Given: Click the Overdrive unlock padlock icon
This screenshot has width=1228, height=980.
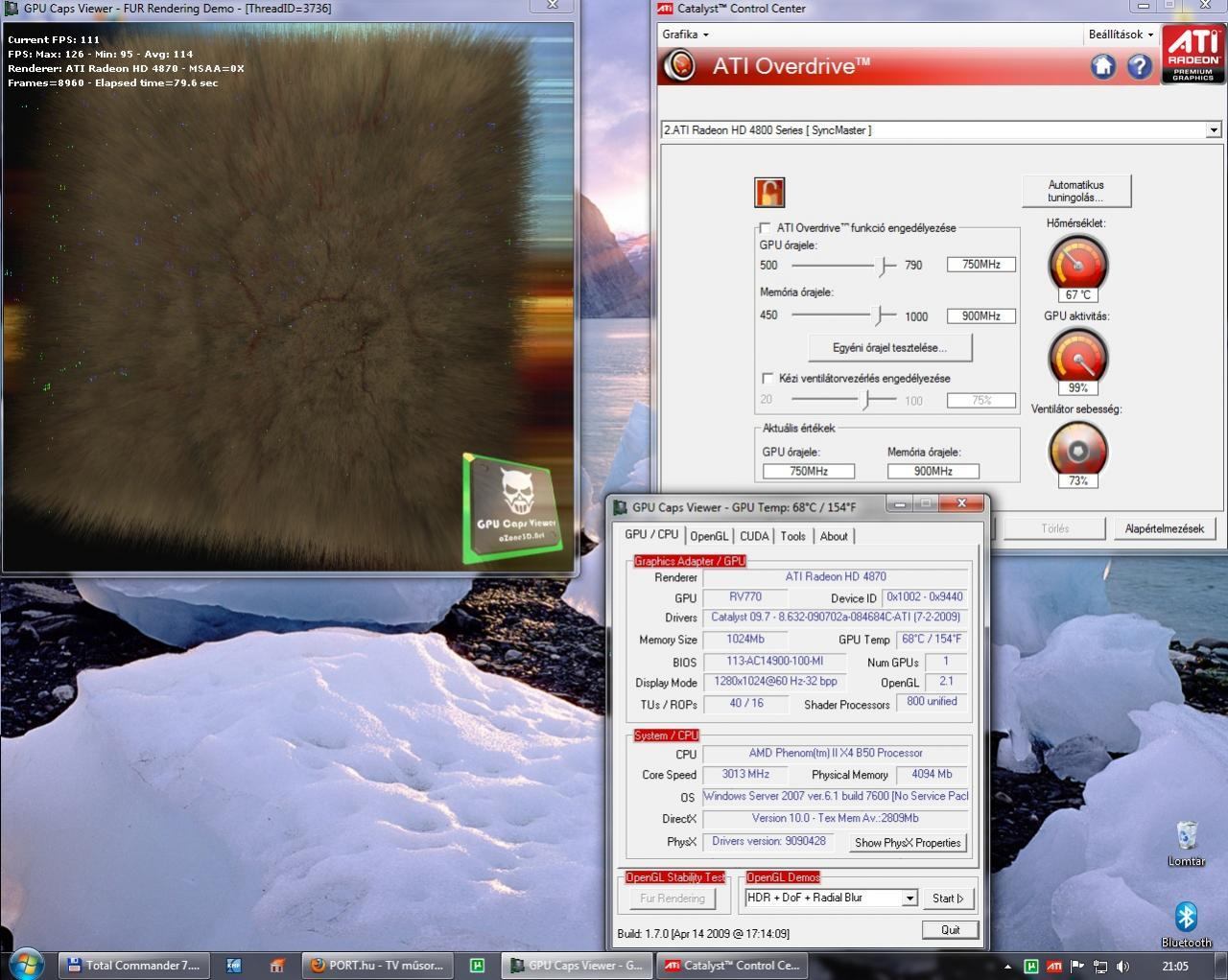Looking at the screenshot, I should coord(769,192).
